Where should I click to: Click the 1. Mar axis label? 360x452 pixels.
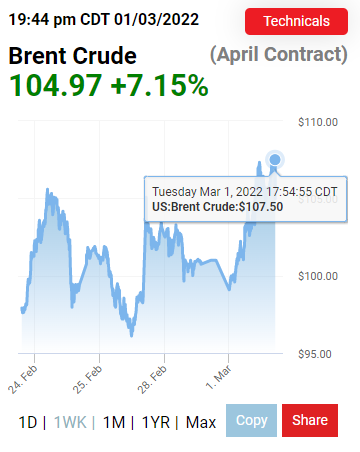point(218,377)
